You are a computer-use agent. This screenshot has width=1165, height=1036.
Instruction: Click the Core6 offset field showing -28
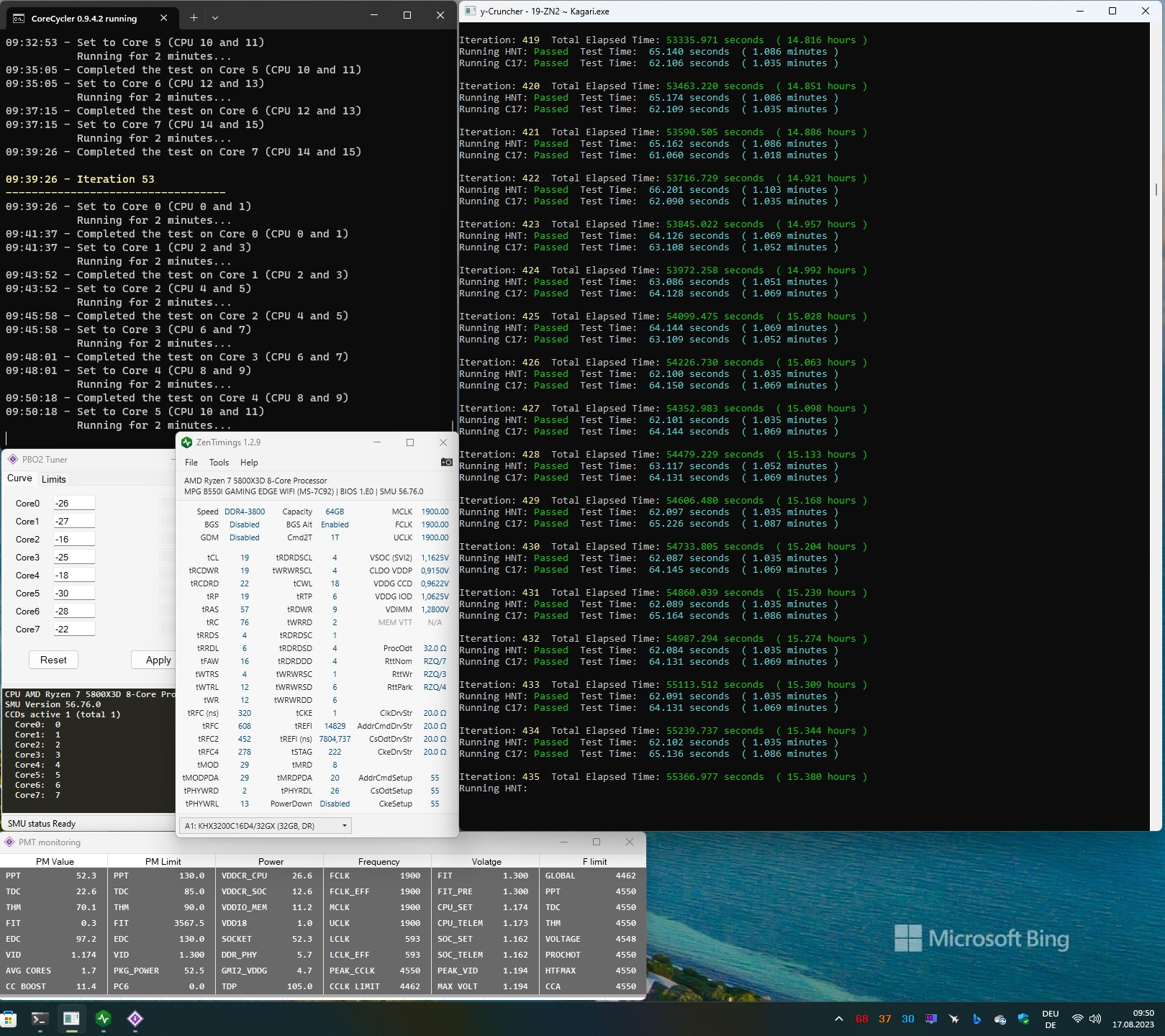[74, 611]
